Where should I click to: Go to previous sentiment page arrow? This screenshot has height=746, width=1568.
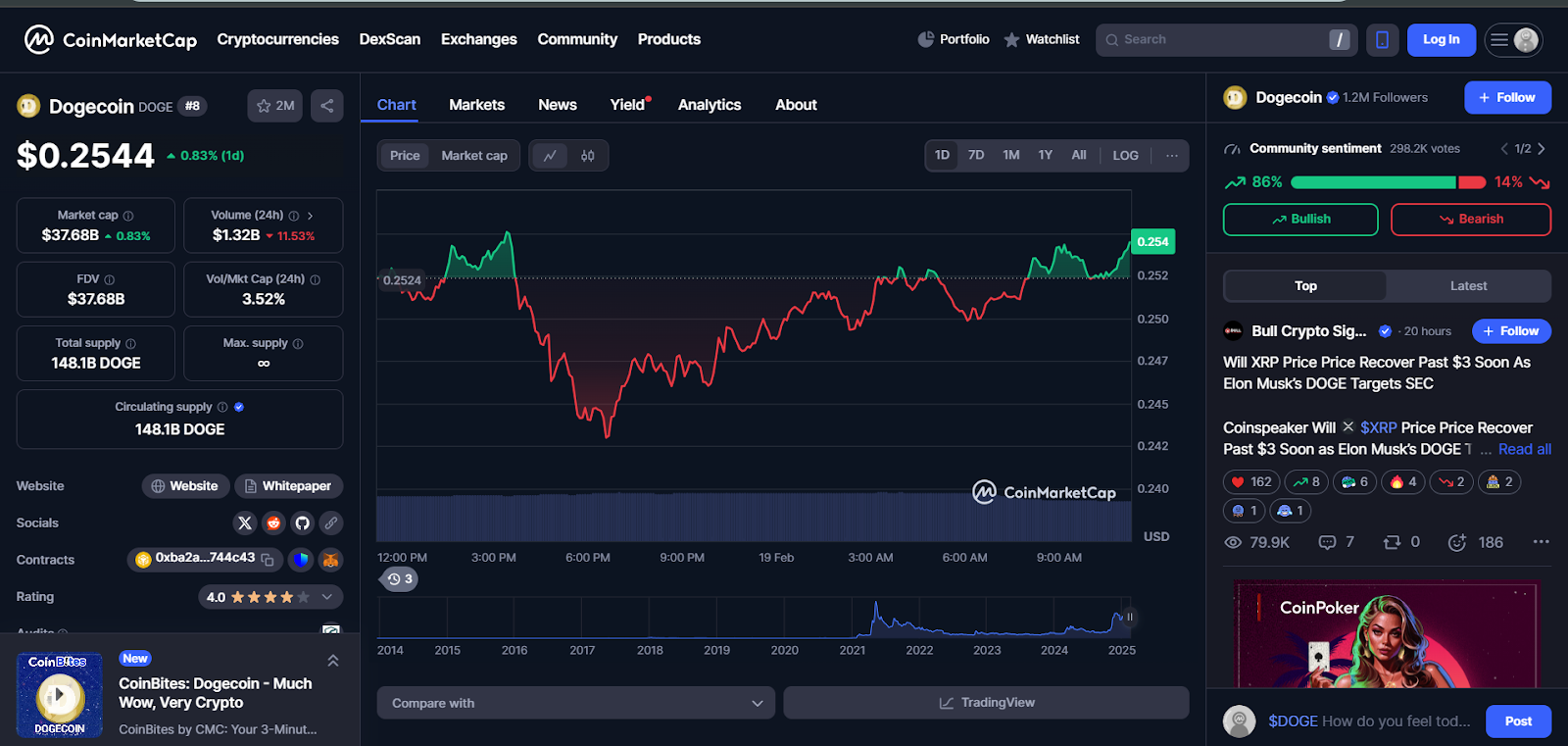point(1504,149)
